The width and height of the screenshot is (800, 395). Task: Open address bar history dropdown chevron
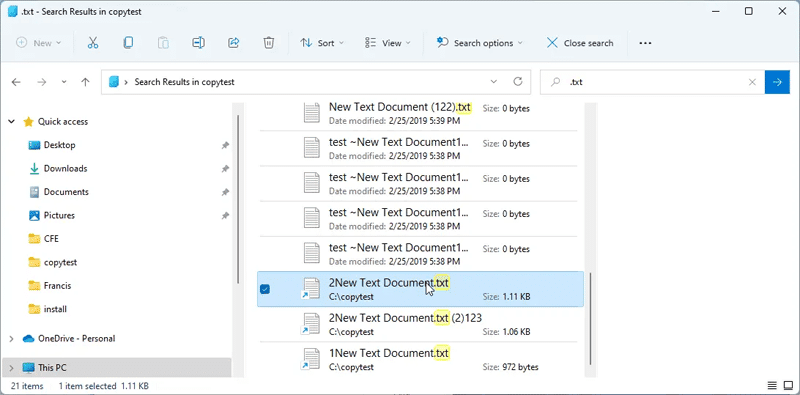(493, 82)
